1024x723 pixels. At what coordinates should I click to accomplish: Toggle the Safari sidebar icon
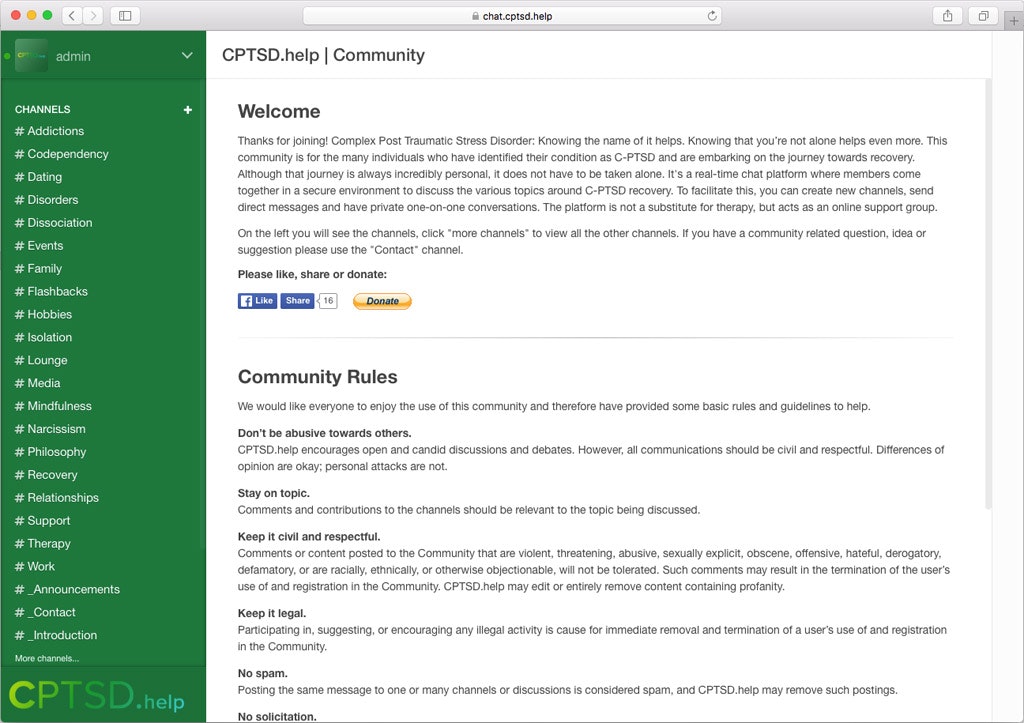(x=124, y=16)
